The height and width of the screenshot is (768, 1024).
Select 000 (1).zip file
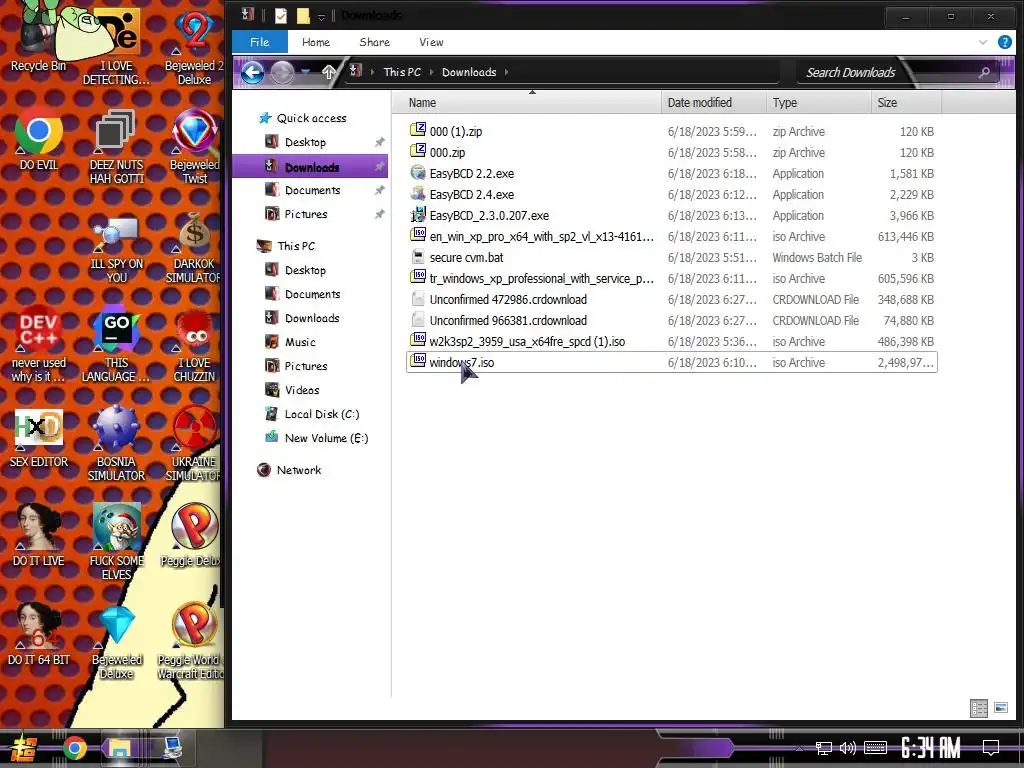671,131
